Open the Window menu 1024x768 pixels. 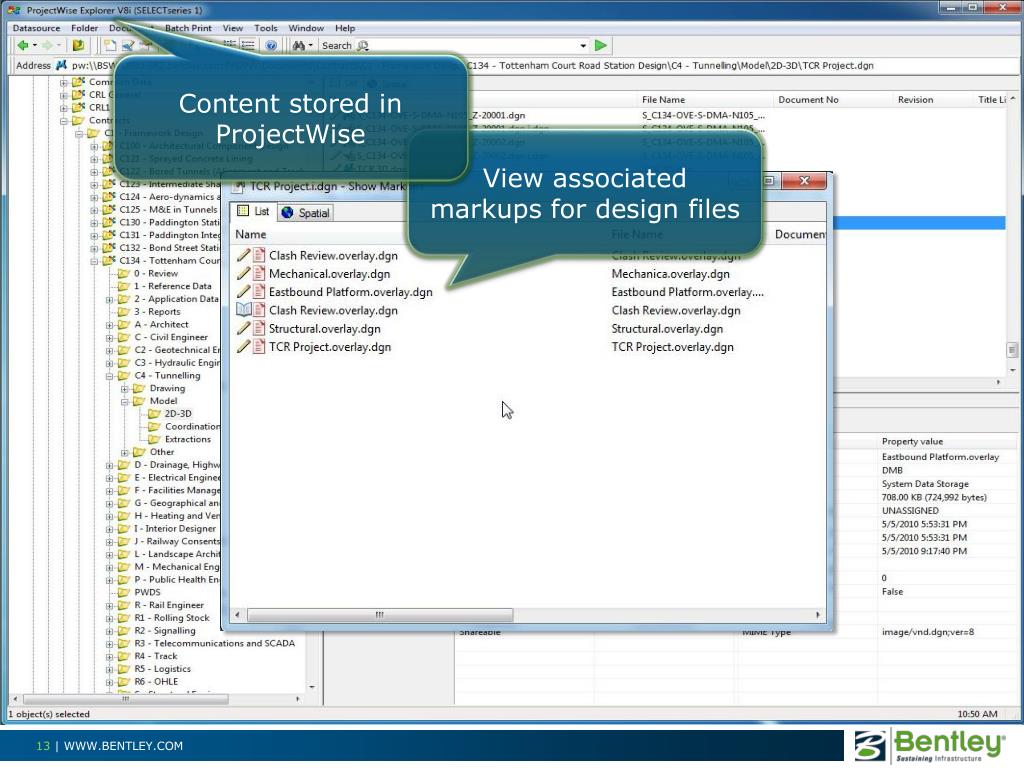point(306,28)
